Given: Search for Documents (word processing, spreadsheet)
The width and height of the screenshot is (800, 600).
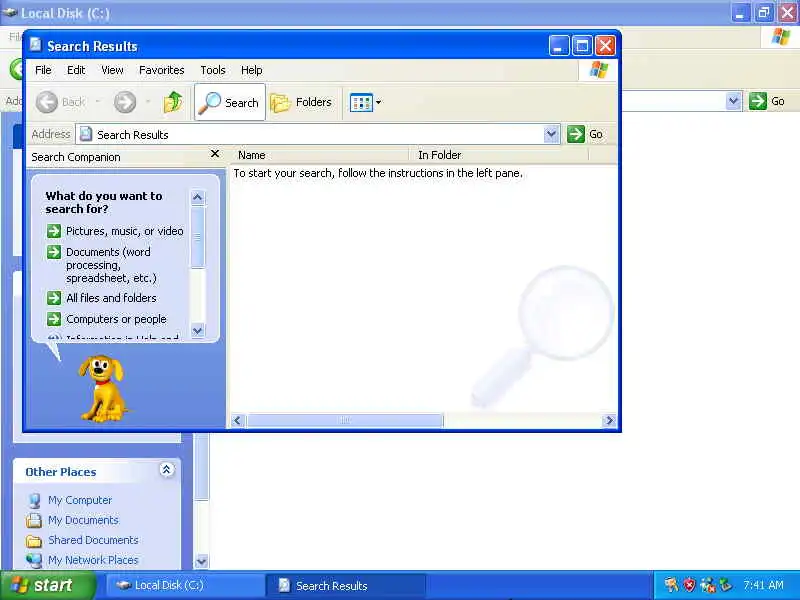Looking at the screenshot, I should point(111,265).
